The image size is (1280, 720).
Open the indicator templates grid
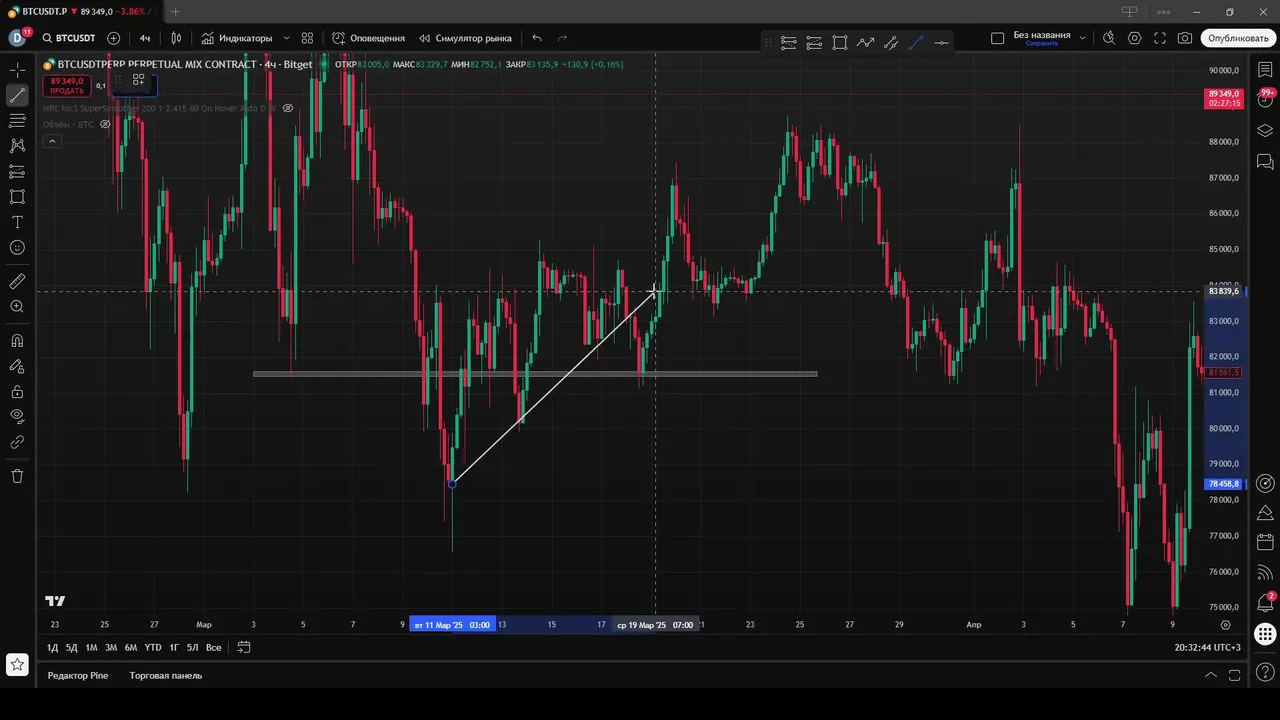[307, 38]
